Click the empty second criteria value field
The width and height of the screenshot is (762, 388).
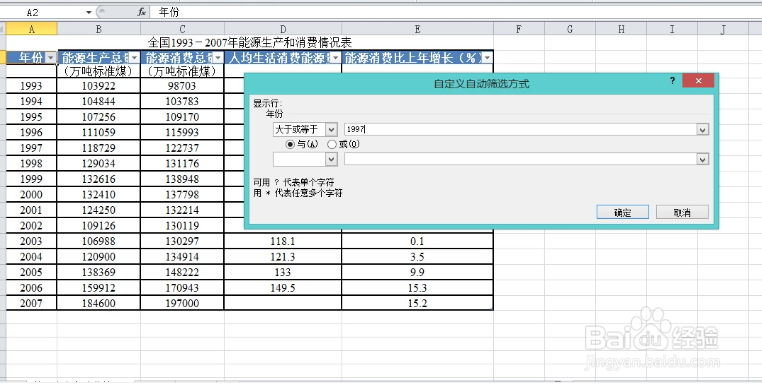click(520, 159)
